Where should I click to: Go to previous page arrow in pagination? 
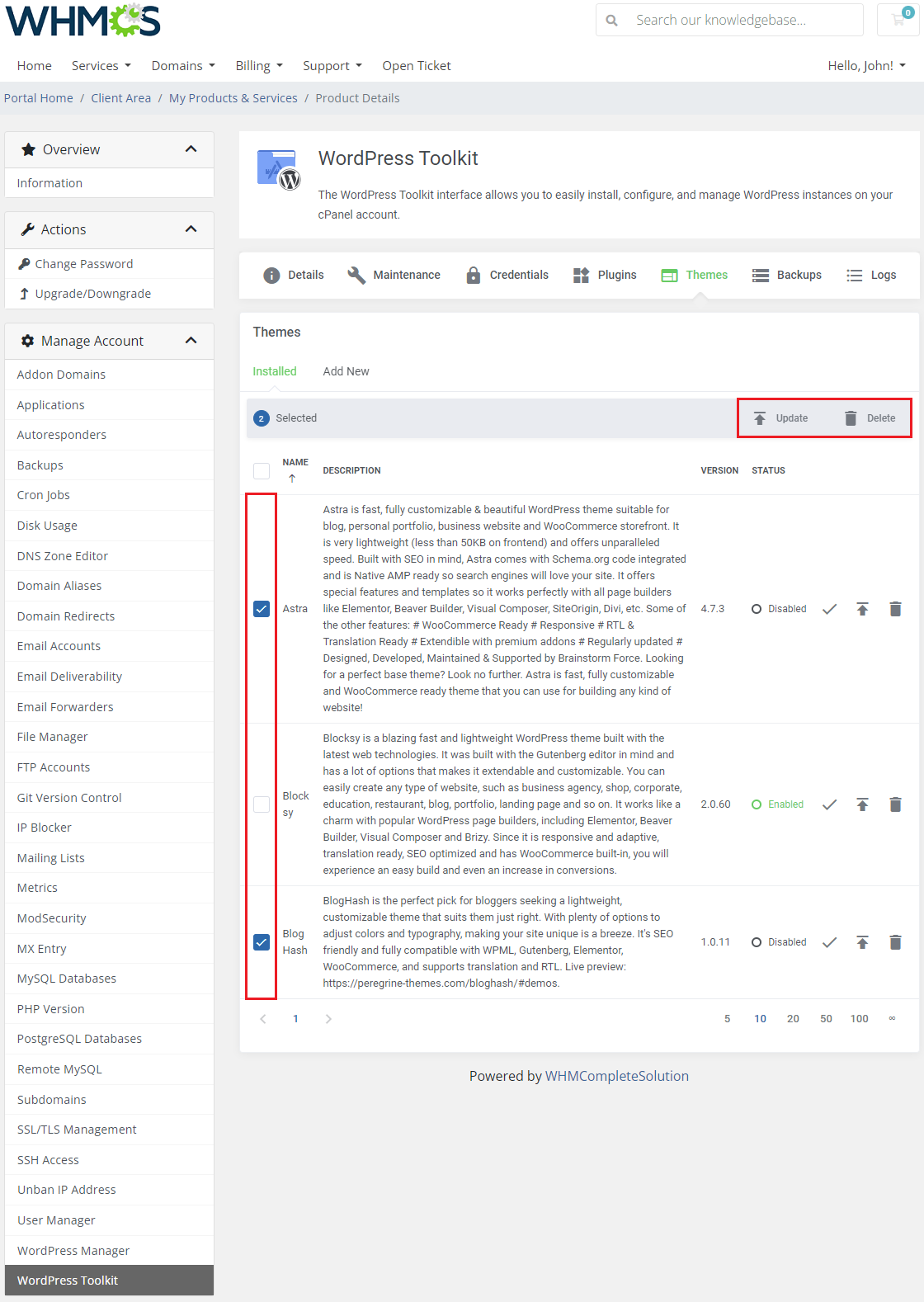(x=263, y=1019)
